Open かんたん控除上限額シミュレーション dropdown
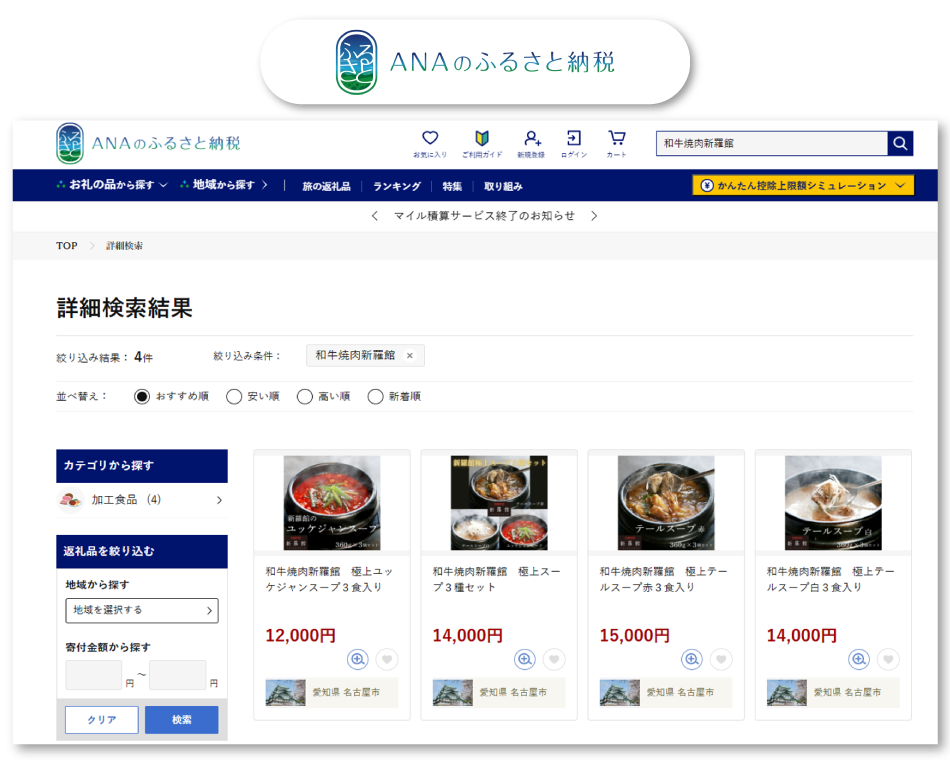Image resolution: width=950 pixels, height=760 pixels. [x=803, y=185]
